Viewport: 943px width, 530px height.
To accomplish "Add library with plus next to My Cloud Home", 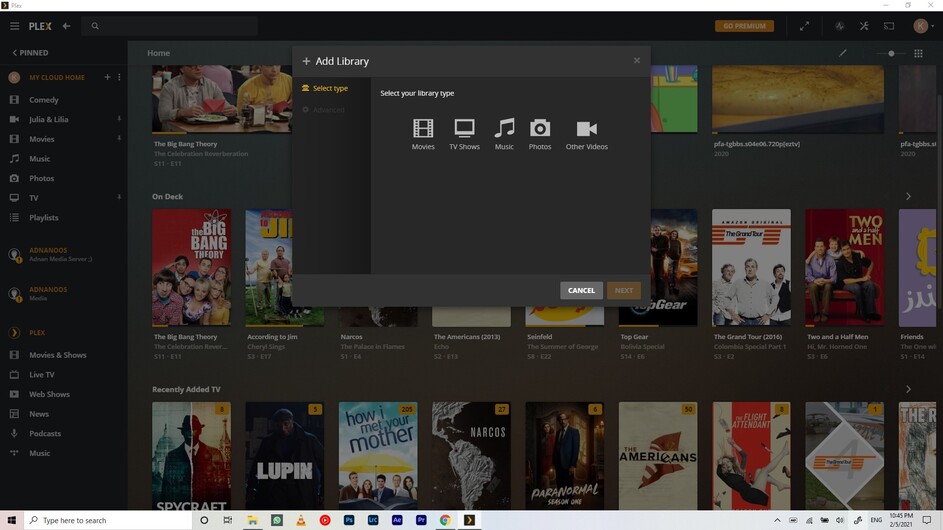I will pos(107,77).
